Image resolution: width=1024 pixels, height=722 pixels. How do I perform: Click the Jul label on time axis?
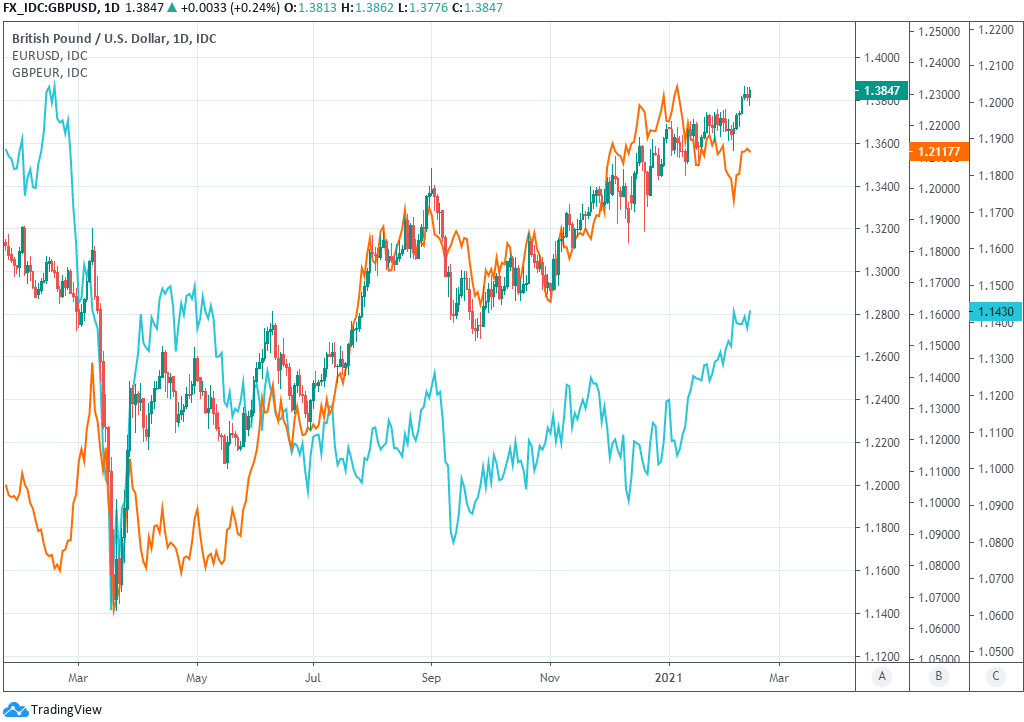tap(314, 677)
